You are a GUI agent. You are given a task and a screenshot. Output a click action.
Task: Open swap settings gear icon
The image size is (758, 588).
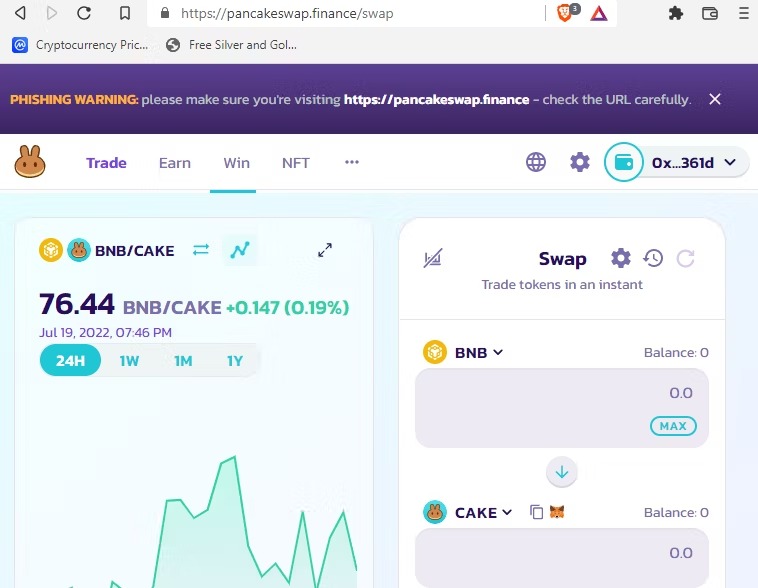pyautogui.click(x=621, y=258)
